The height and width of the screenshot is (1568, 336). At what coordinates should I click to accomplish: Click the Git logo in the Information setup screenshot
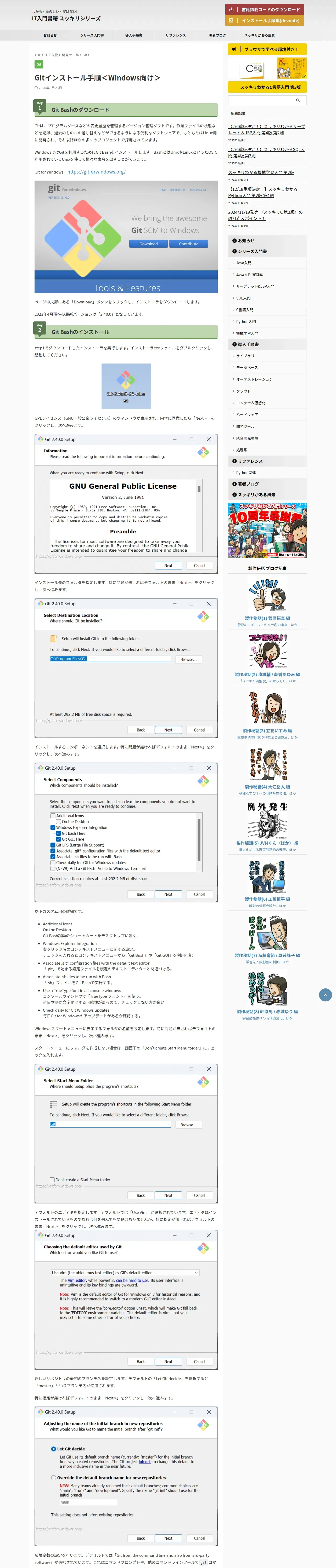point(203,452)
